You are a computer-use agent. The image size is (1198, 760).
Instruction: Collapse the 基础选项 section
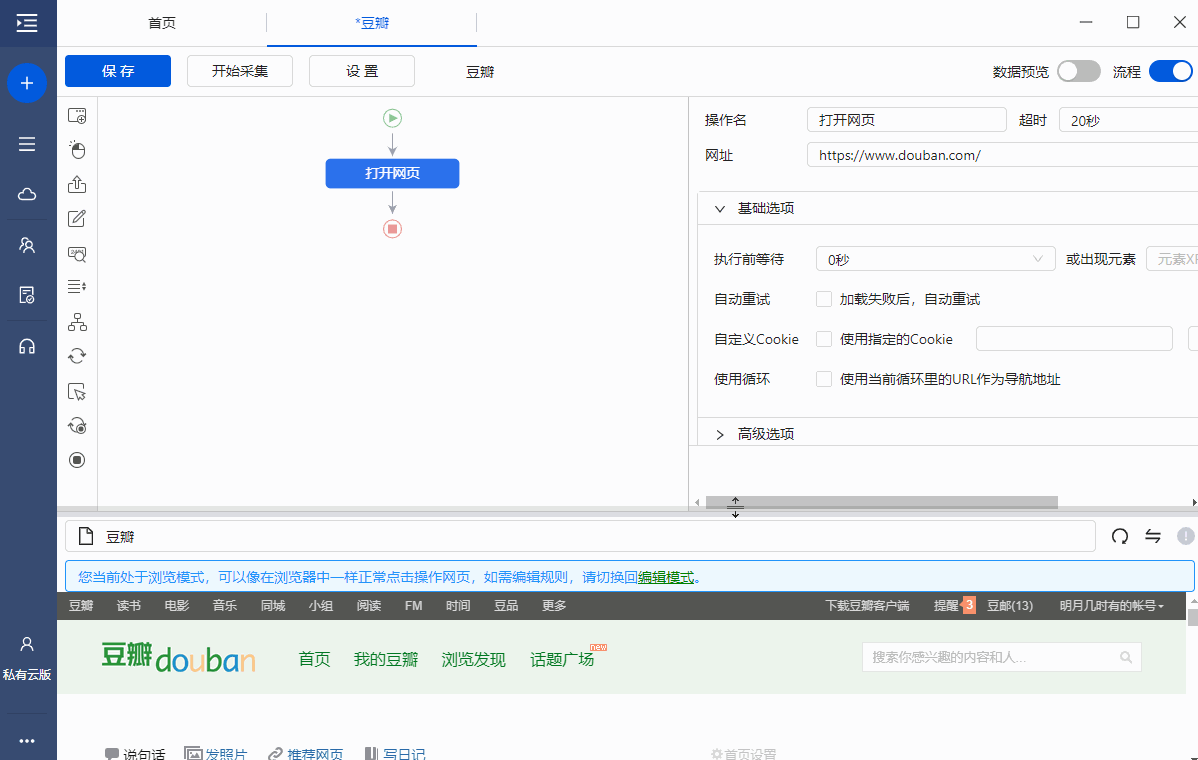pyautogui.click(x=720, y=209)
